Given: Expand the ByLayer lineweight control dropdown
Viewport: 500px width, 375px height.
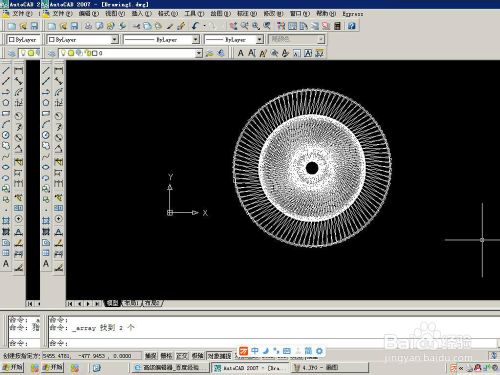Looking at the screenshot, I should click(x=260, y=39).
